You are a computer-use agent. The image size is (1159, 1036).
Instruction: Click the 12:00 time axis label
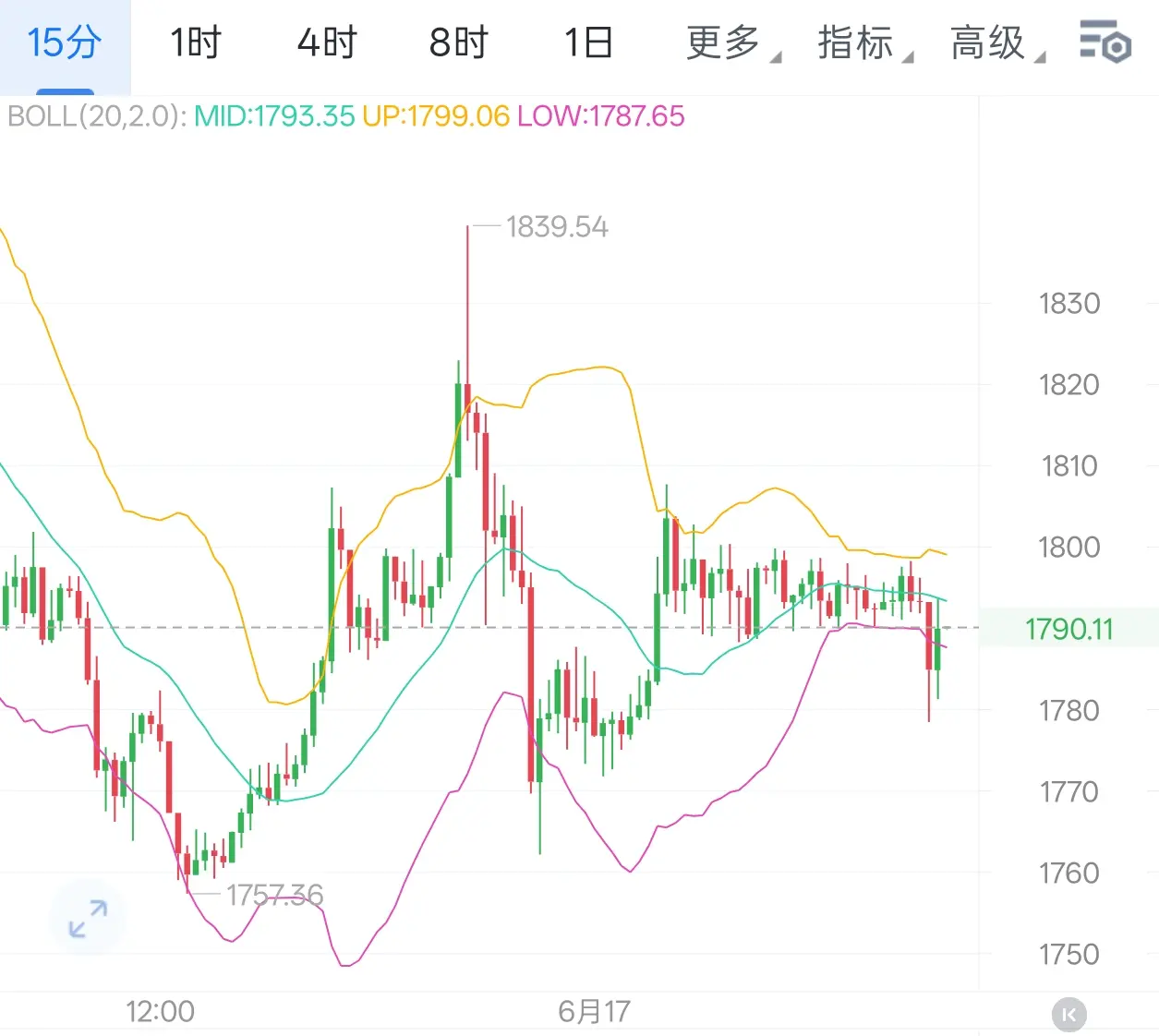(x=161, y=1011)
